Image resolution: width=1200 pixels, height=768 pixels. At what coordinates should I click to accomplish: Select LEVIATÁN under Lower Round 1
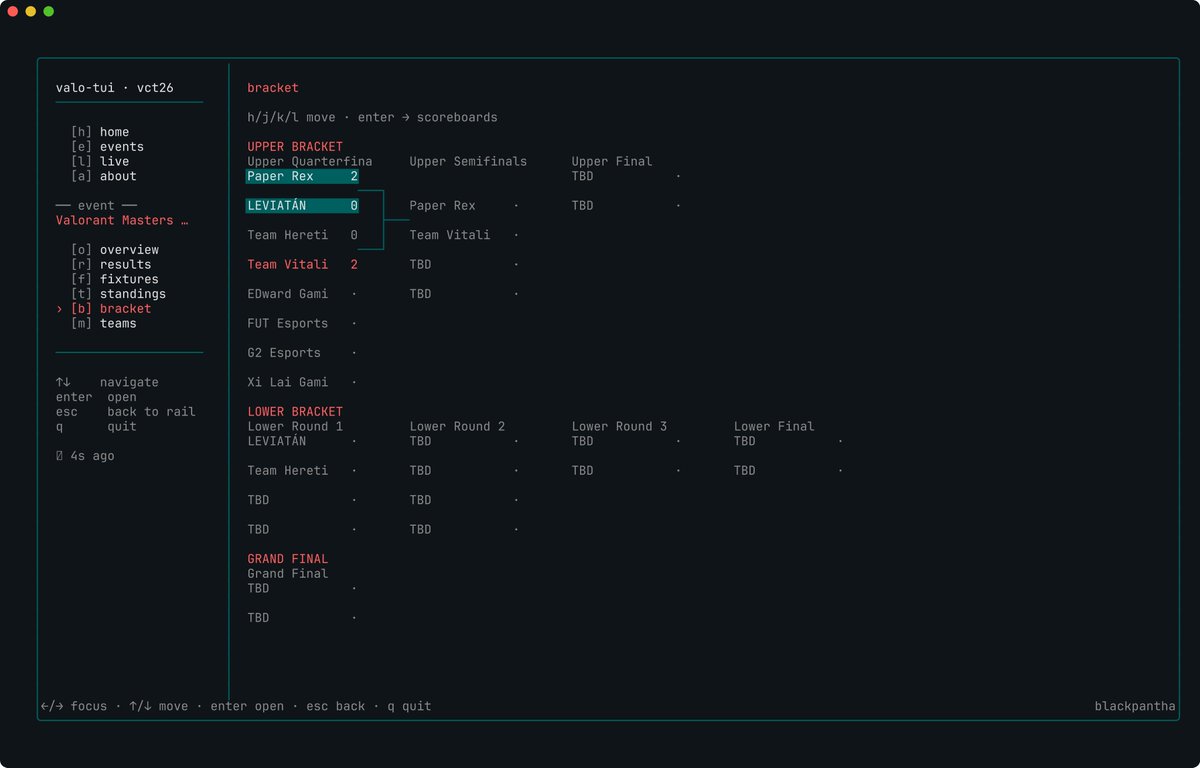point(303,441)
